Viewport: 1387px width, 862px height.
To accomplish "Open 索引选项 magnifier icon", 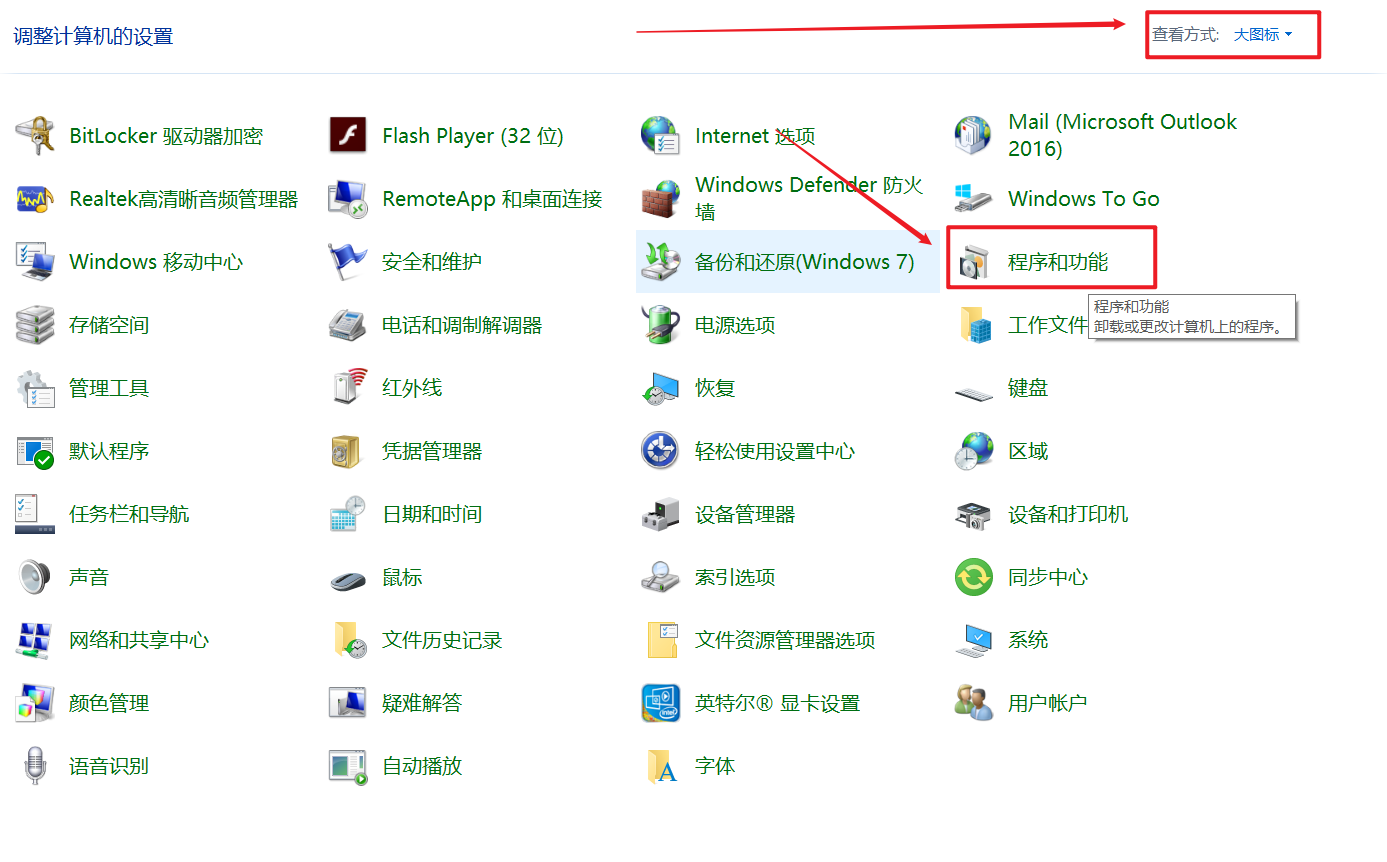I will (x=660, y=577).
